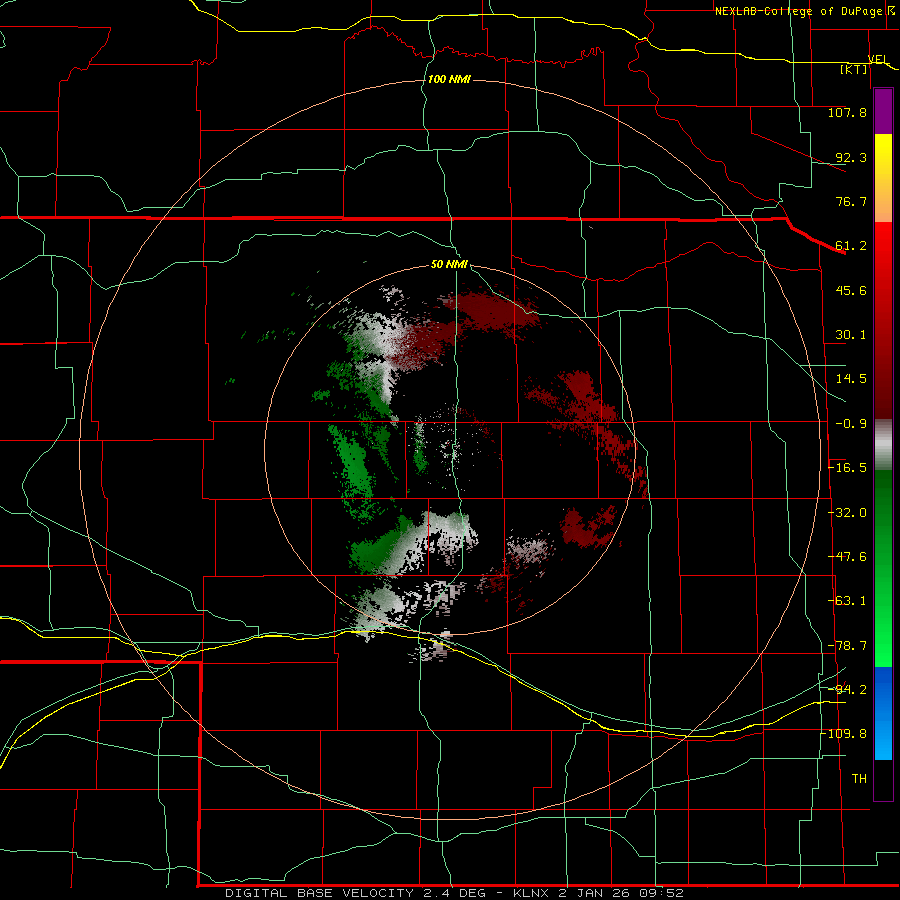Pick the blue segment of the color bar
This screenshot has width=900, height=900.
click(883, 713)
